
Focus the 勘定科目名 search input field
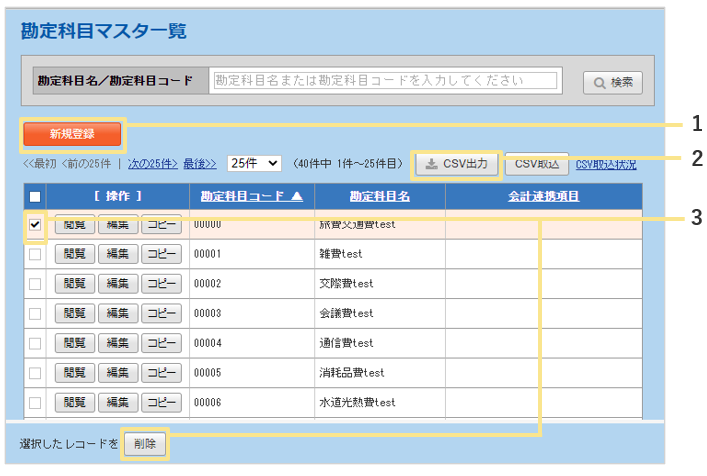point(385,81)
